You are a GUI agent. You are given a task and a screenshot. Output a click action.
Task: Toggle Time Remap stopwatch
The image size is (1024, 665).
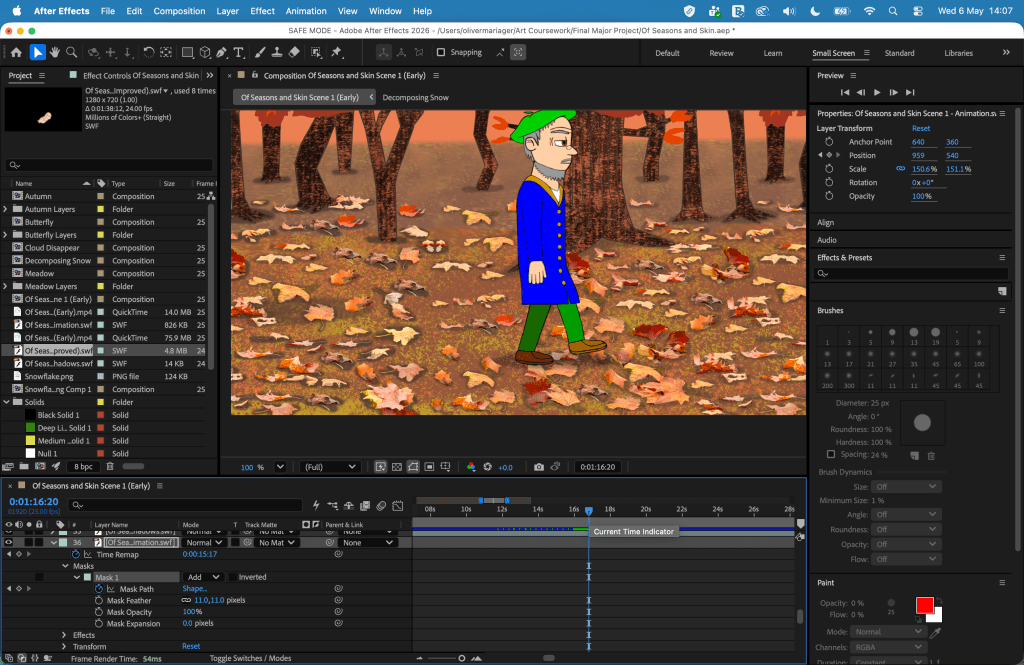76,554
